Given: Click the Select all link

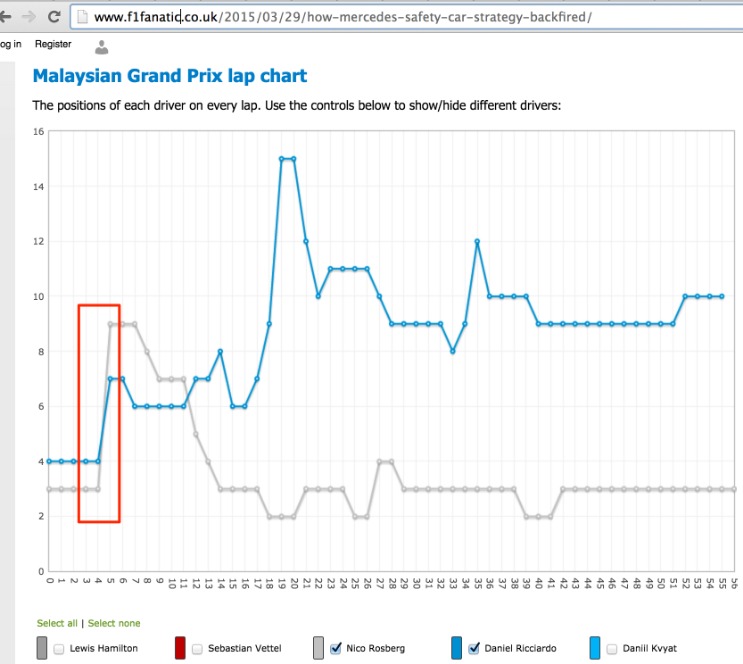Looking at the screenshot, I should [57, 623].
